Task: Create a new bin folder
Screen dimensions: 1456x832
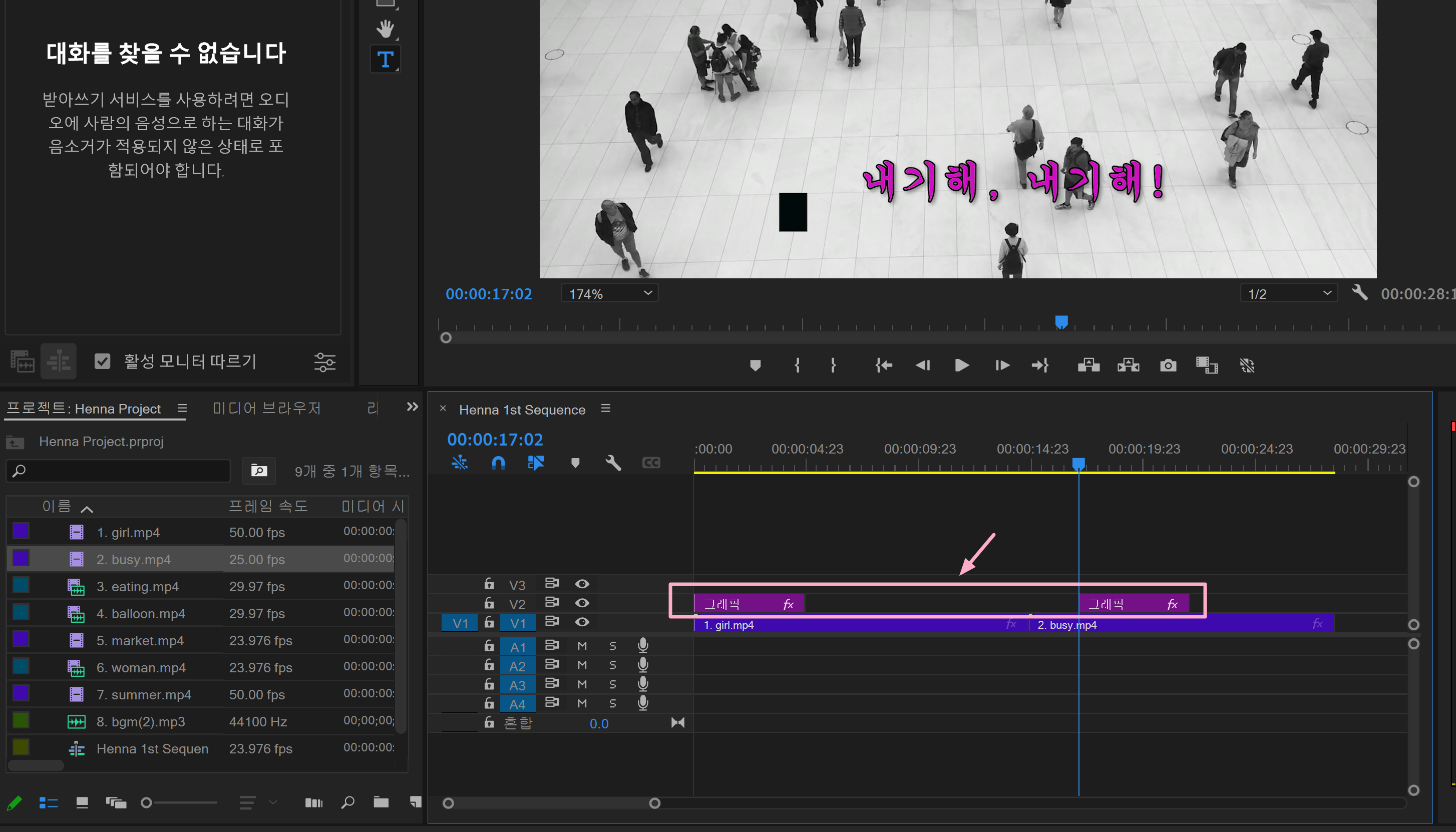Action: [x=381, y=803]
